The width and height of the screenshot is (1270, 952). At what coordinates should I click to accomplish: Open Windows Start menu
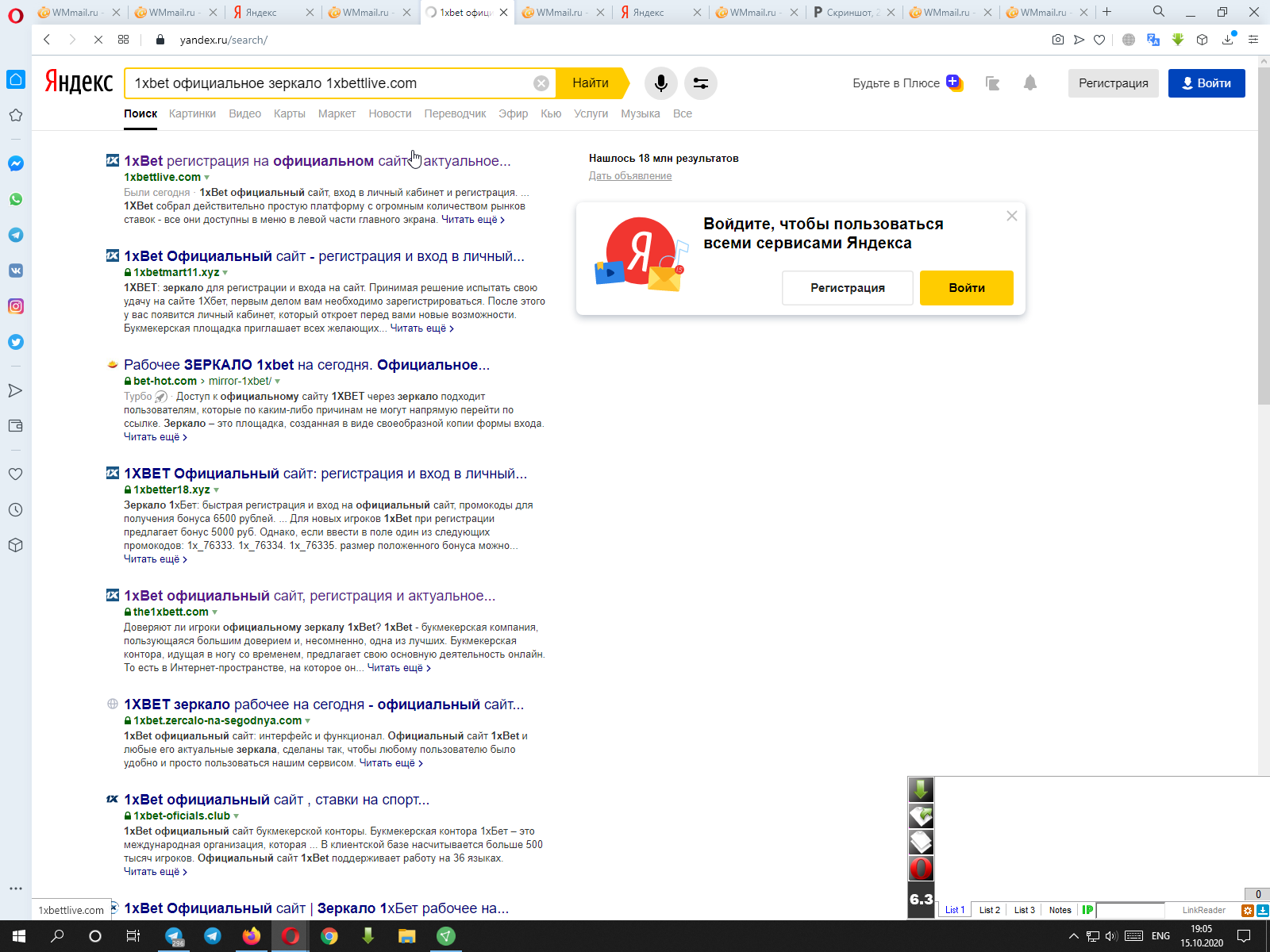click(19, 936)
